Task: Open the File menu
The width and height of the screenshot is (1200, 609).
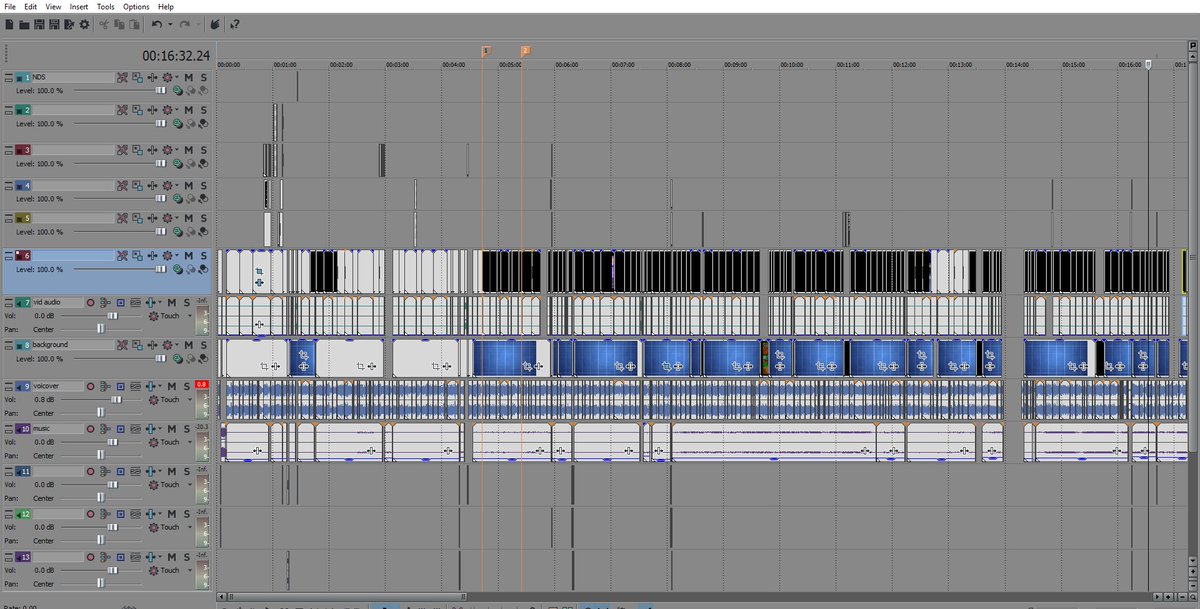Action: click(10, 7)
